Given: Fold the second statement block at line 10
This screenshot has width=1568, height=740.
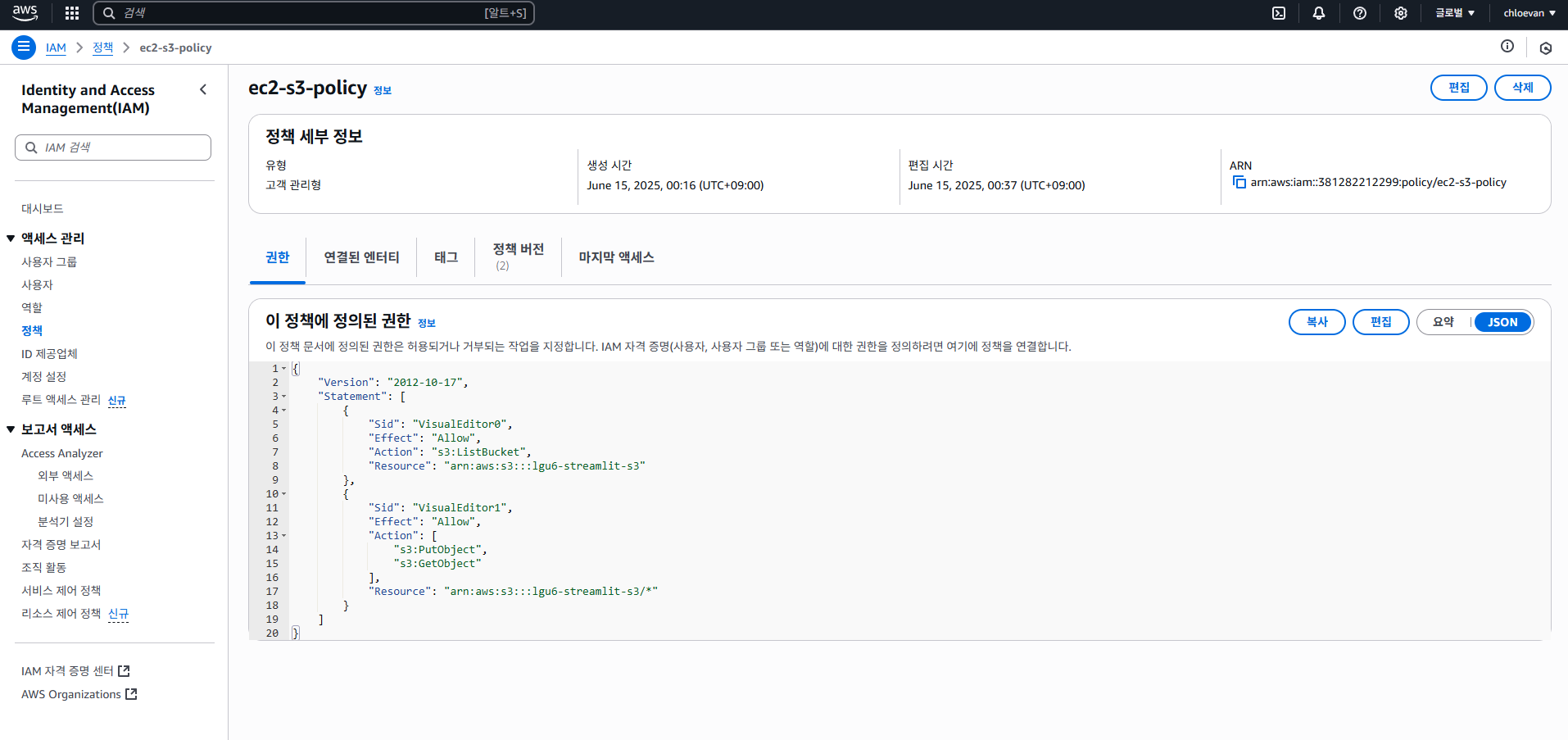Looking at the screenshot, I should point(284,494).
